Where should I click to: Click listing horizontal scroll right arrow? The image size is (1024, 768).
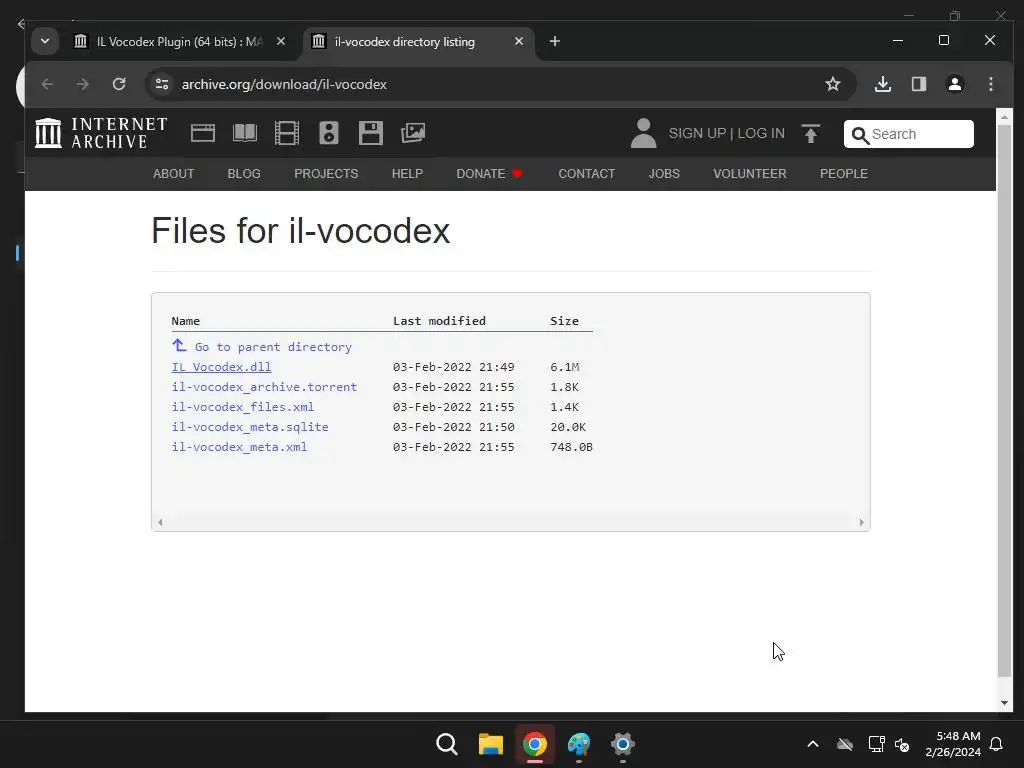[861, 522]
